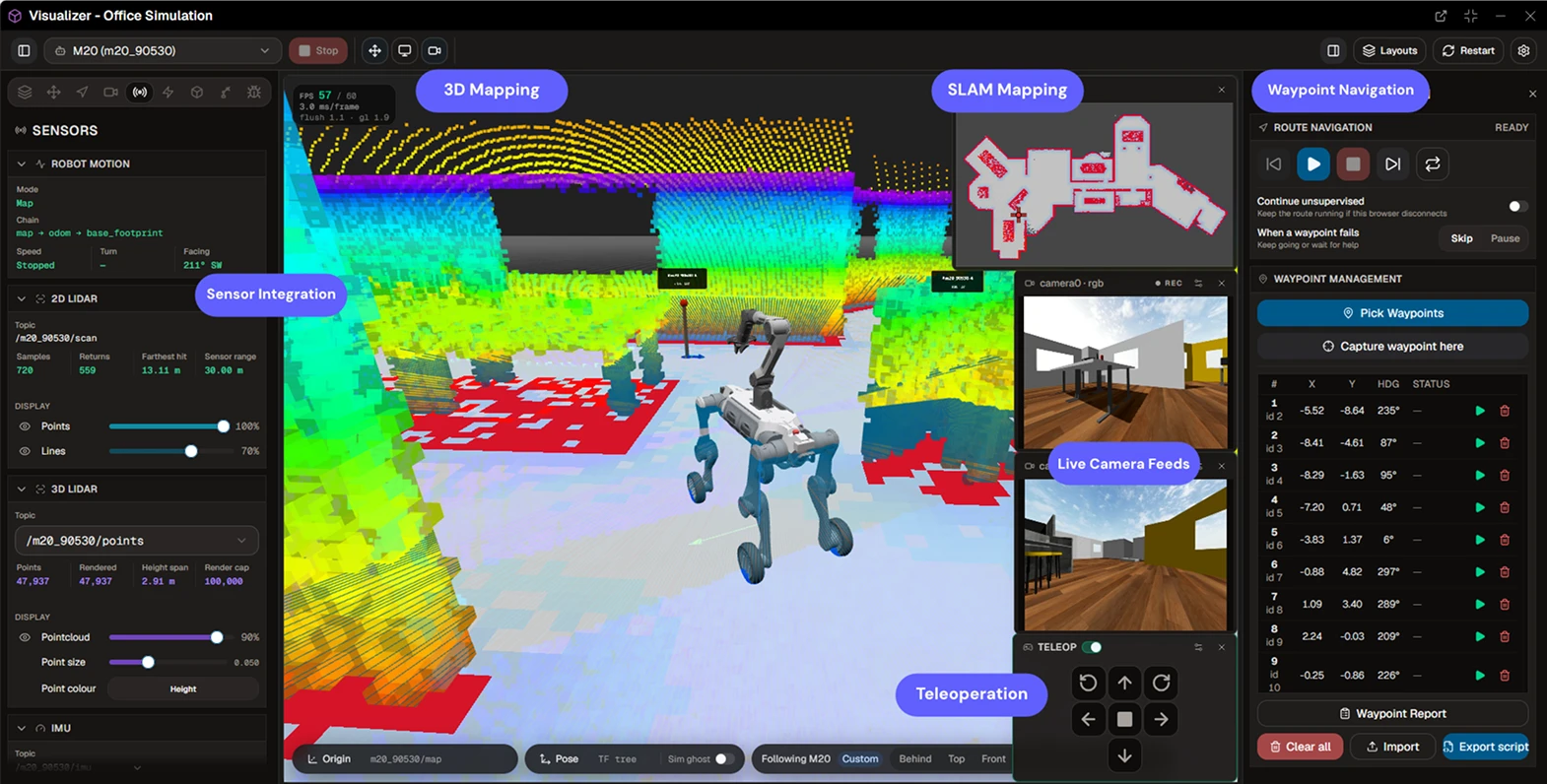Collapse the IMU section

pos(22,728)
